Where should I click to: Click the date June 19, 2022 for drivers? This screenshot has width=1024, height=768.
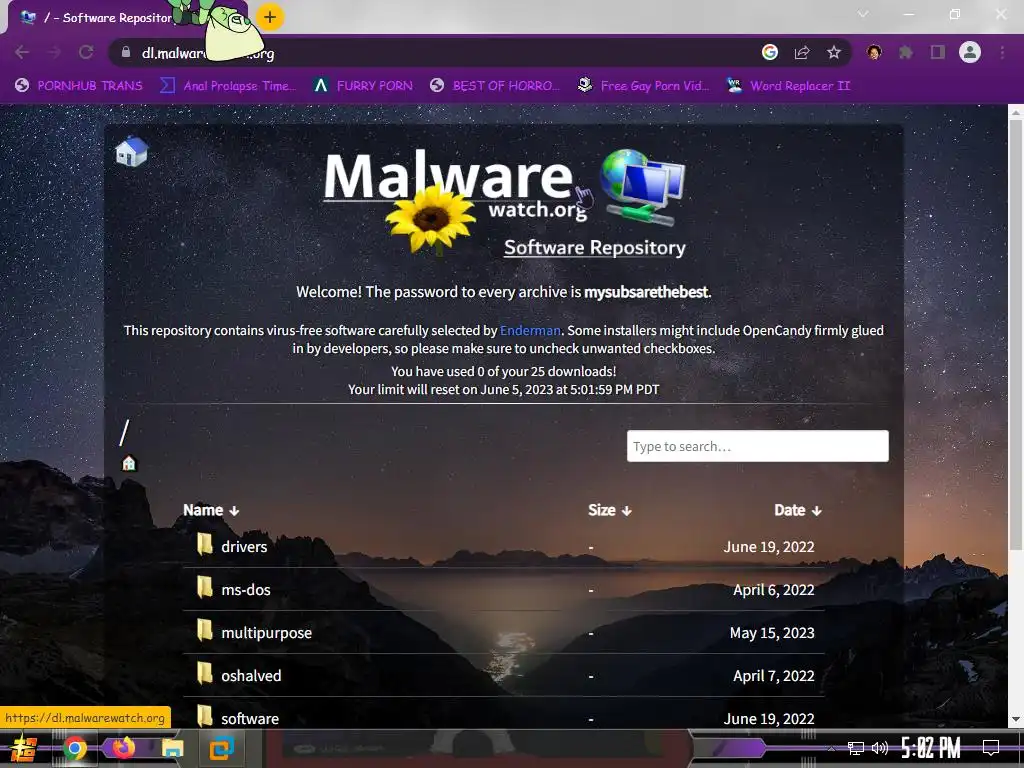(769, 547)
